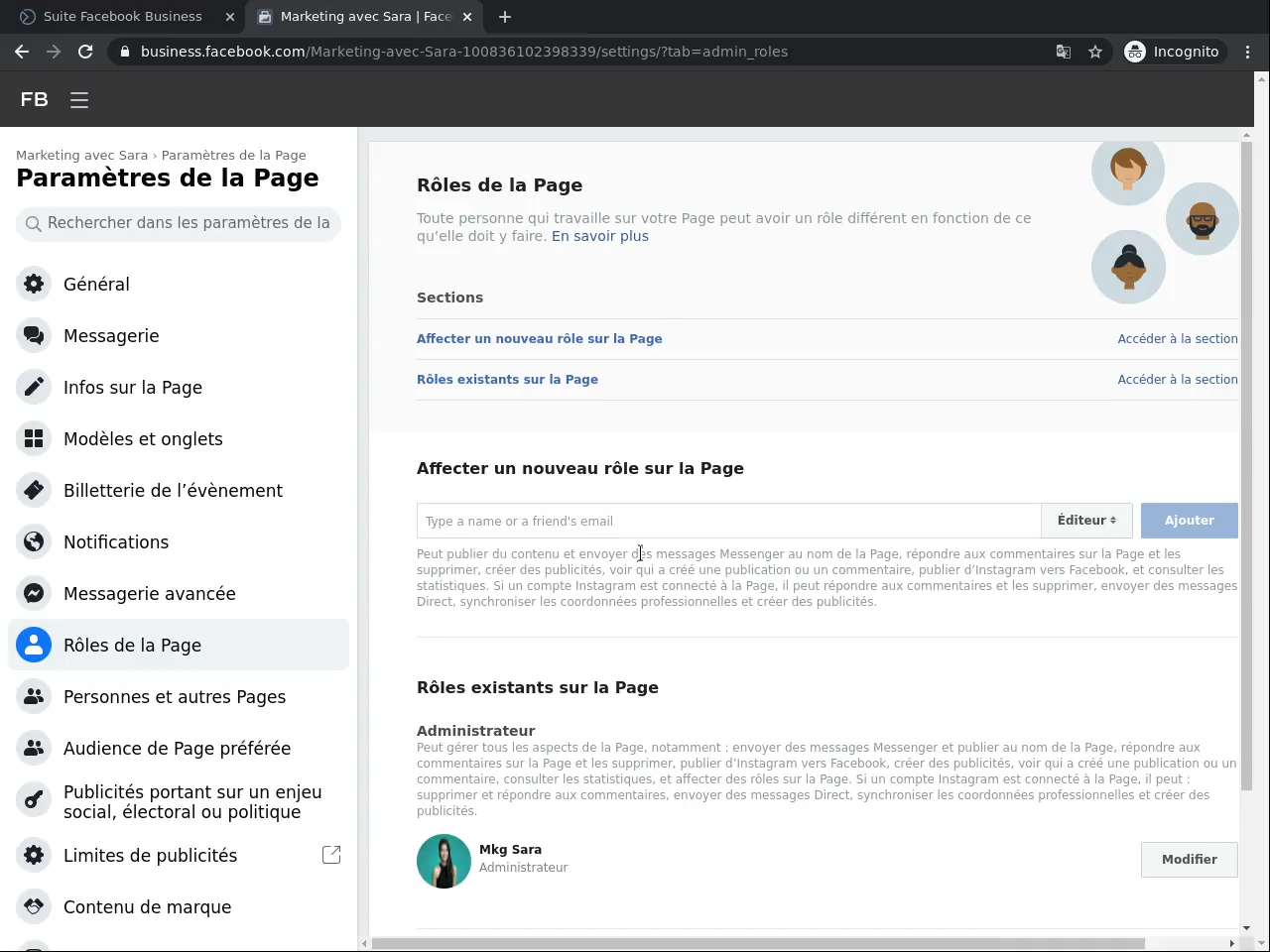
Task: Click the Billetterie ticket icon
Action: coord(34,490)
